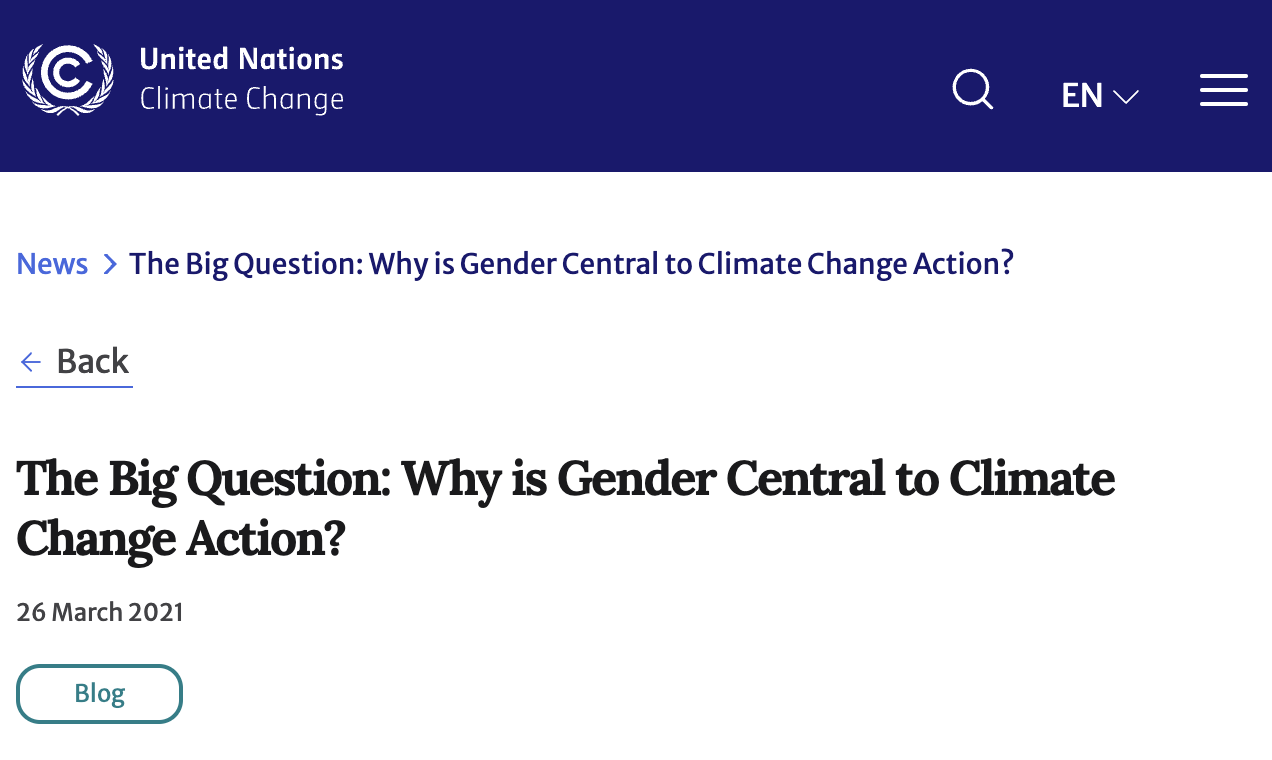This screenshot has width=1272, height=760.
Task: Click the breadcrumb chevron after News
Action: [110, 264]
